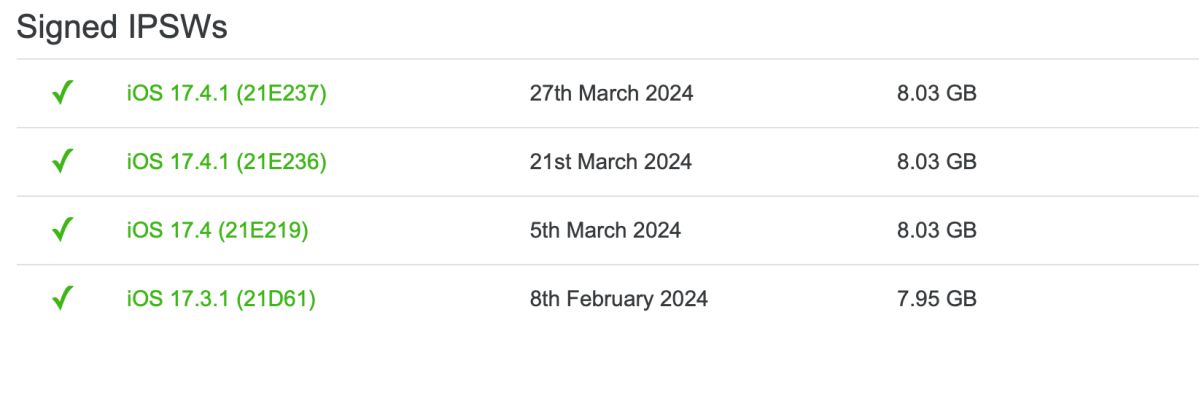Screen dimensions: 1199x417
Task: Click the 8.03 GB size for build 21E236
Action: coord(937,161)
